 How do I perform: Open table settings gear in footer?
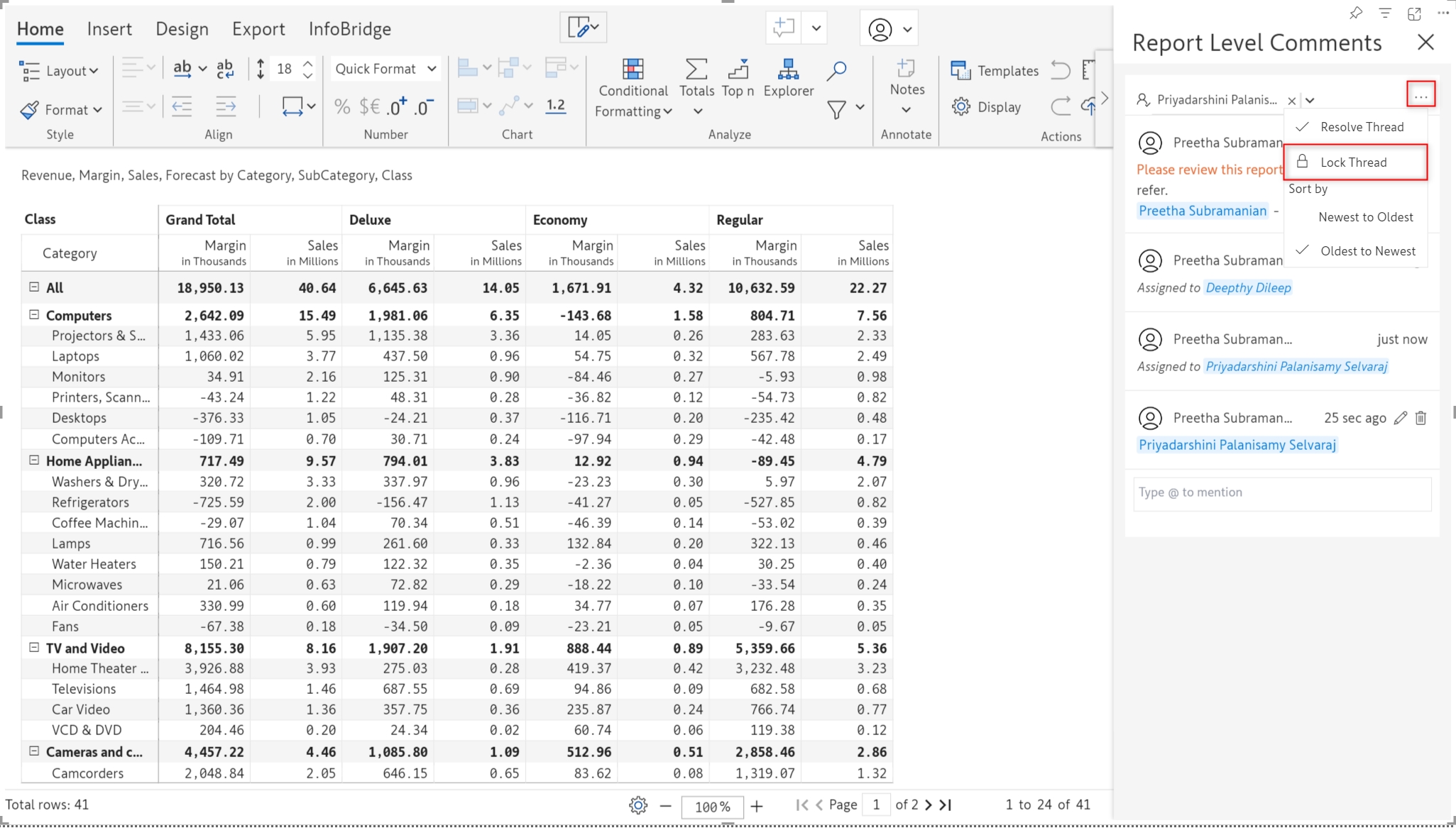pyautogui.click(x=637, y=805)
